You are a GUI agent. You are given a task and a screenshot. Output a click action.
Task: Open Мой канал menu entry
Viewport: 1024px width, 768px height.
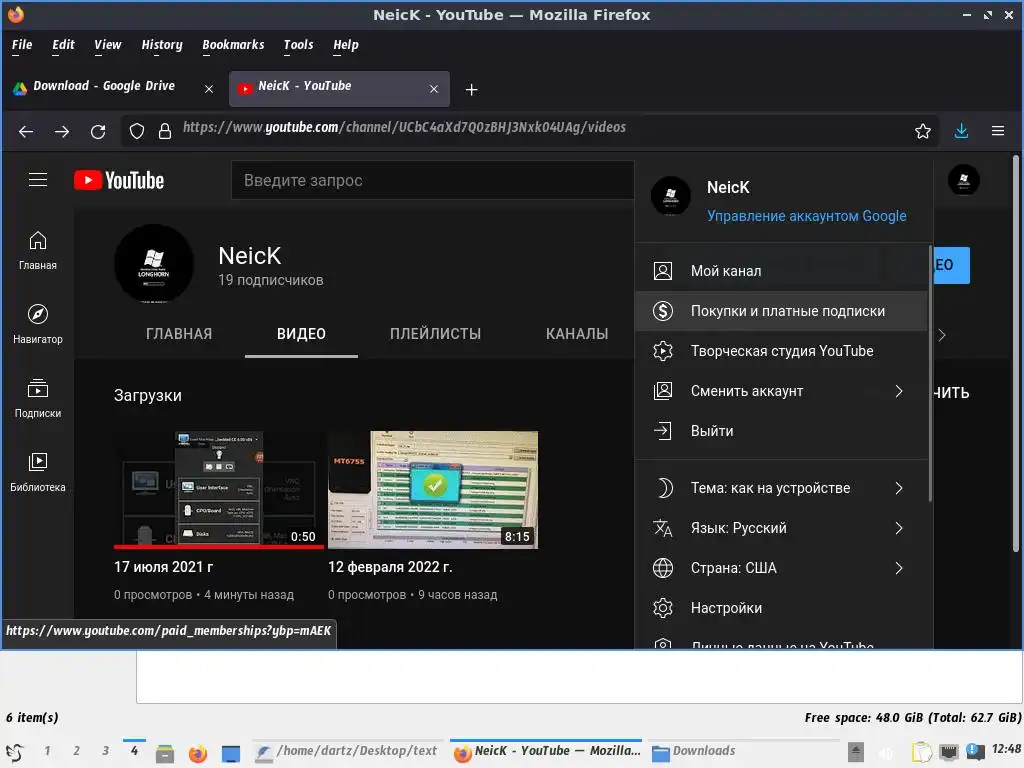(x=781, y=271)
